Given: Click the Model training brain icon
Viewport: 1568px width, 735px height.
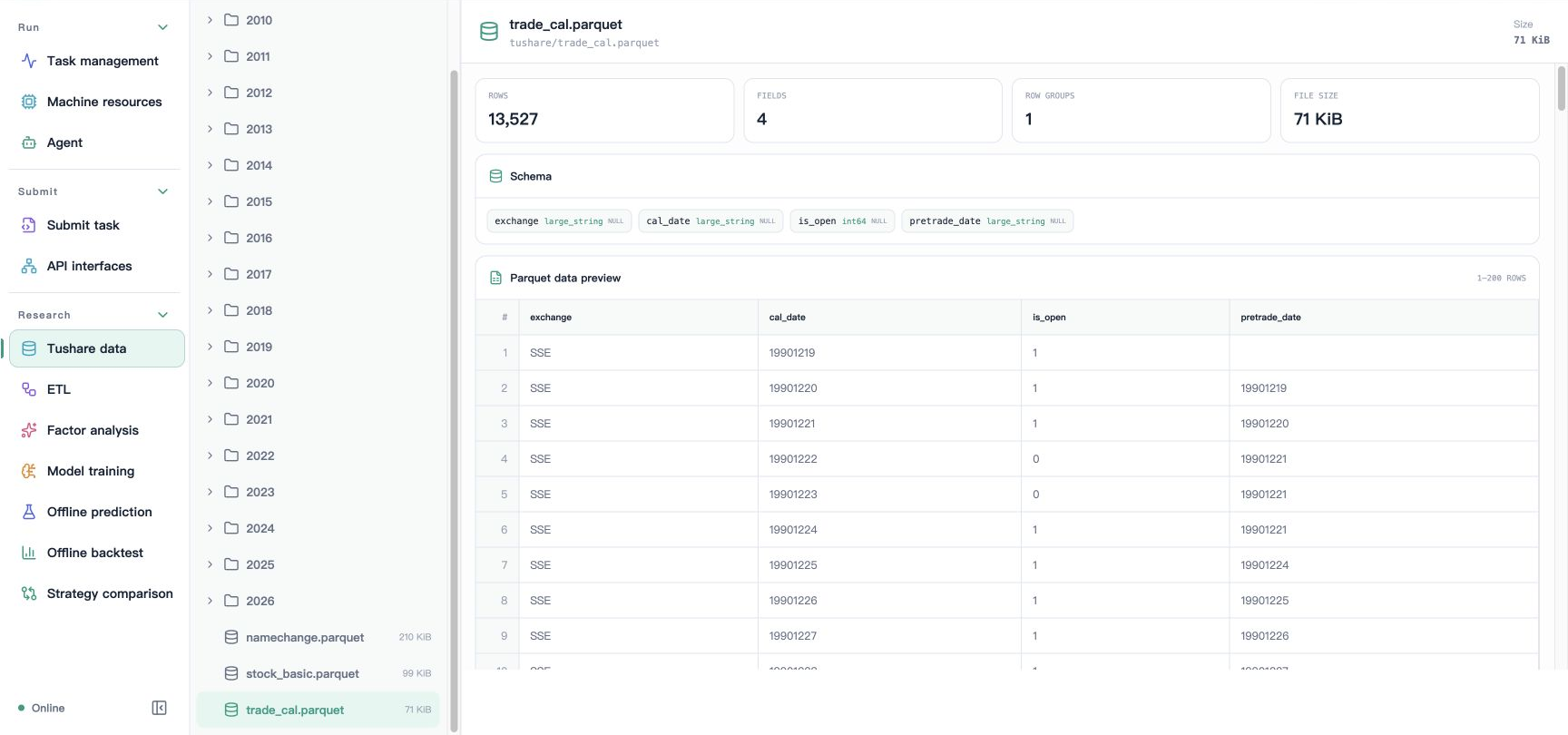Looking at the screenshot, I should tap(29, 471).
